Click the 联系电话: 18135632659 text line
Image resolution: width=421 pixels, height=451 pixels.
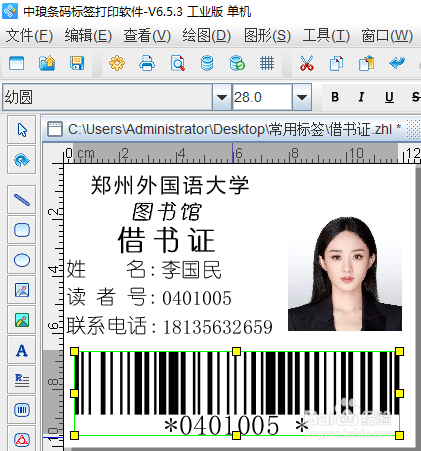click(x=169, y=326)
